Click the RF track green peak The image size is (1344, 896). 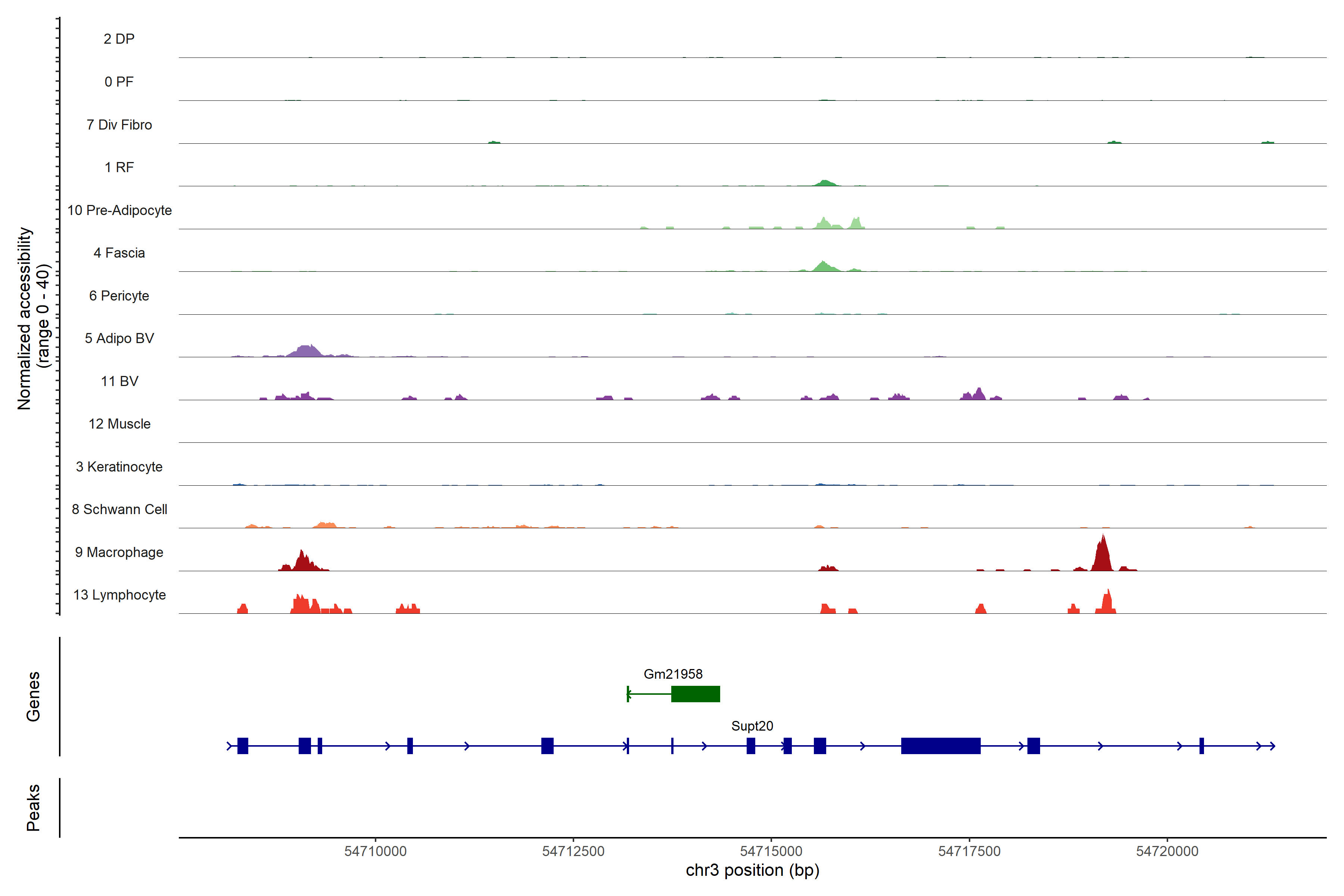tap(825, 183)
